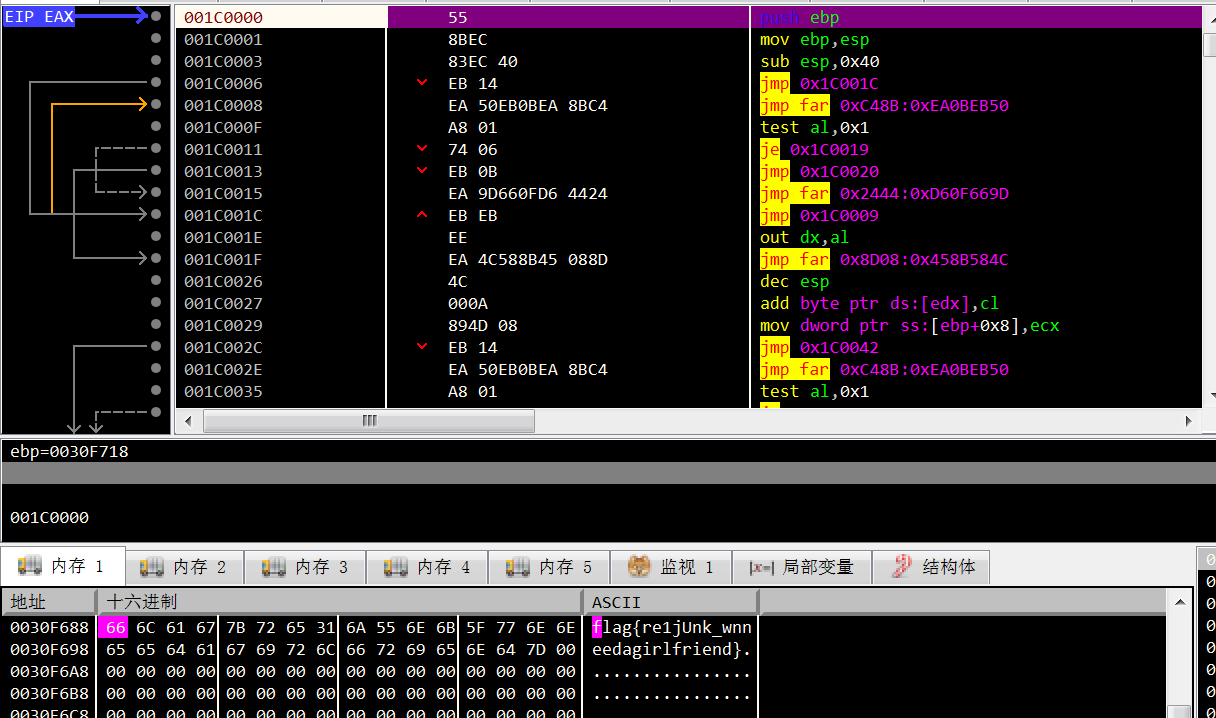Toggle breakpoint dot at address 001C000F
The height and width of the screenshot is (718, 1216).
click(155, 127)
